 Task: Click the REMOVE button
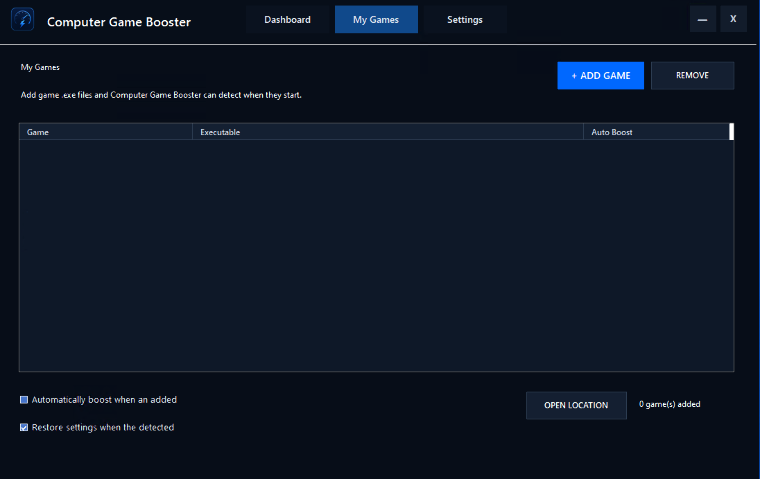692,76
